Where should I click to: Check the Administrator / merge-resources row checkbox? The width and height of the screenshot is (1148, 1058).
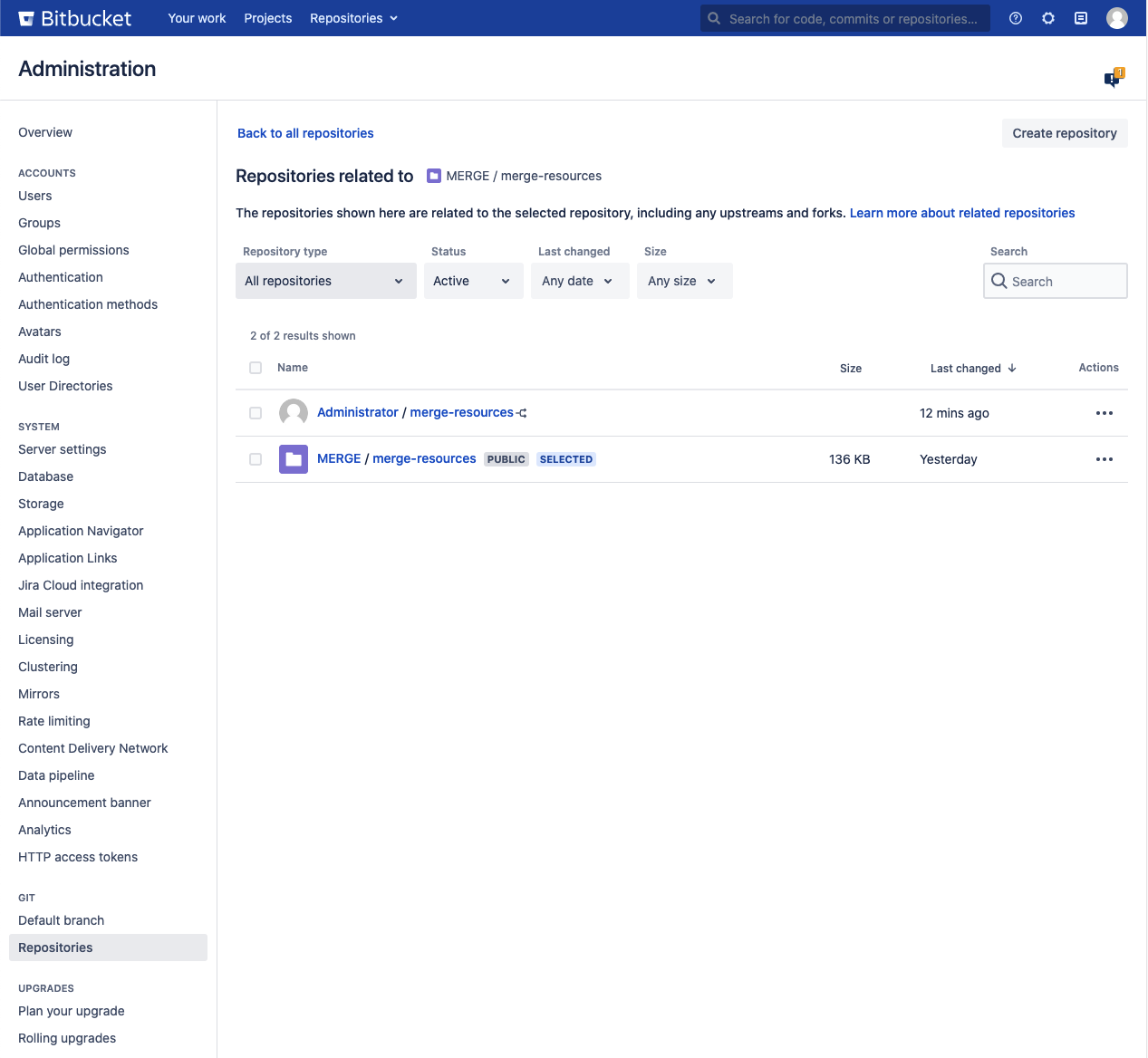256,413
